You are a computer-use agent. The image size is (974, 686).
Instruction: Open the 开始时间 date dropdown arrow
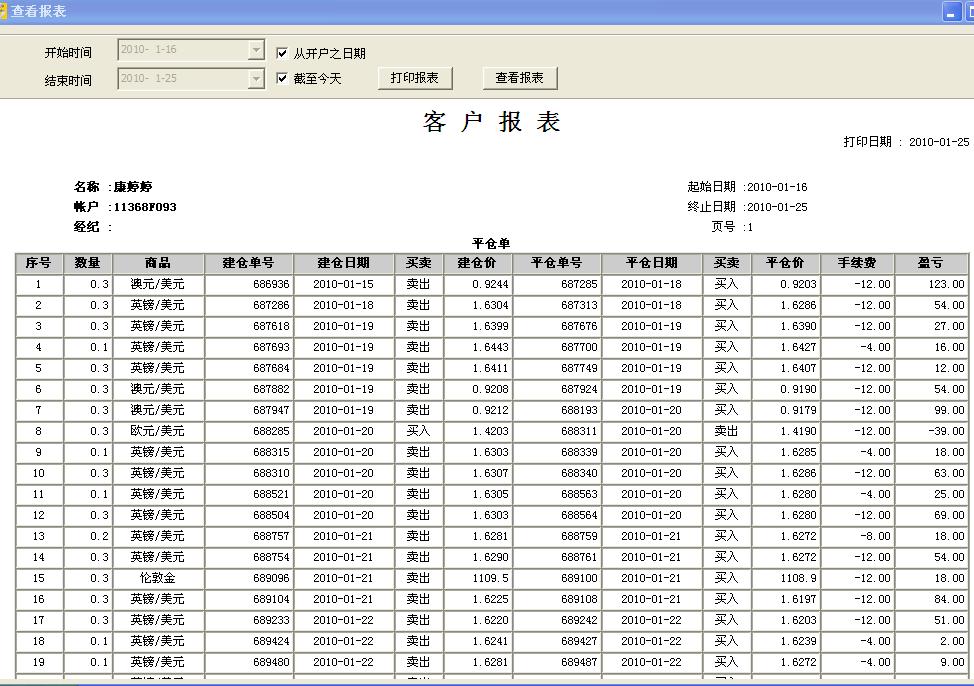pyautogui.click(x=256, y=50)
